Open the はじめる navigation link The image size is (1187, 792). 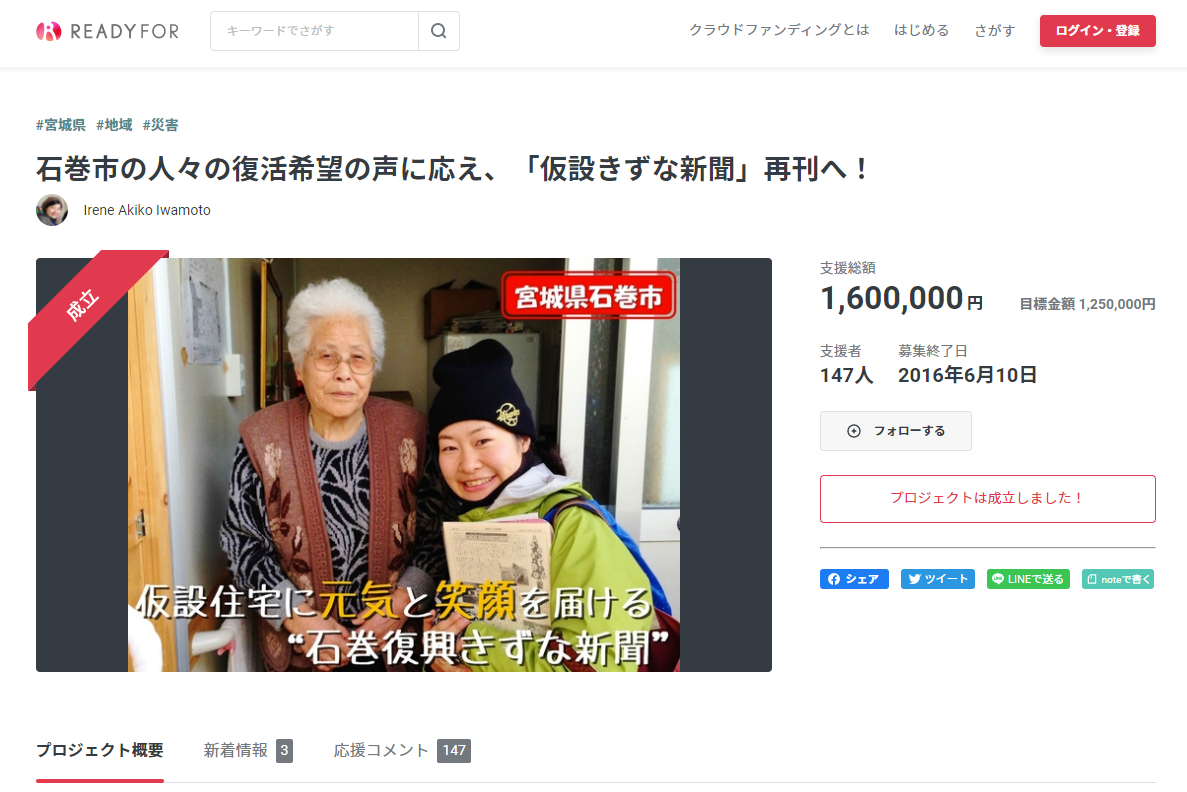tap(921, 30)
